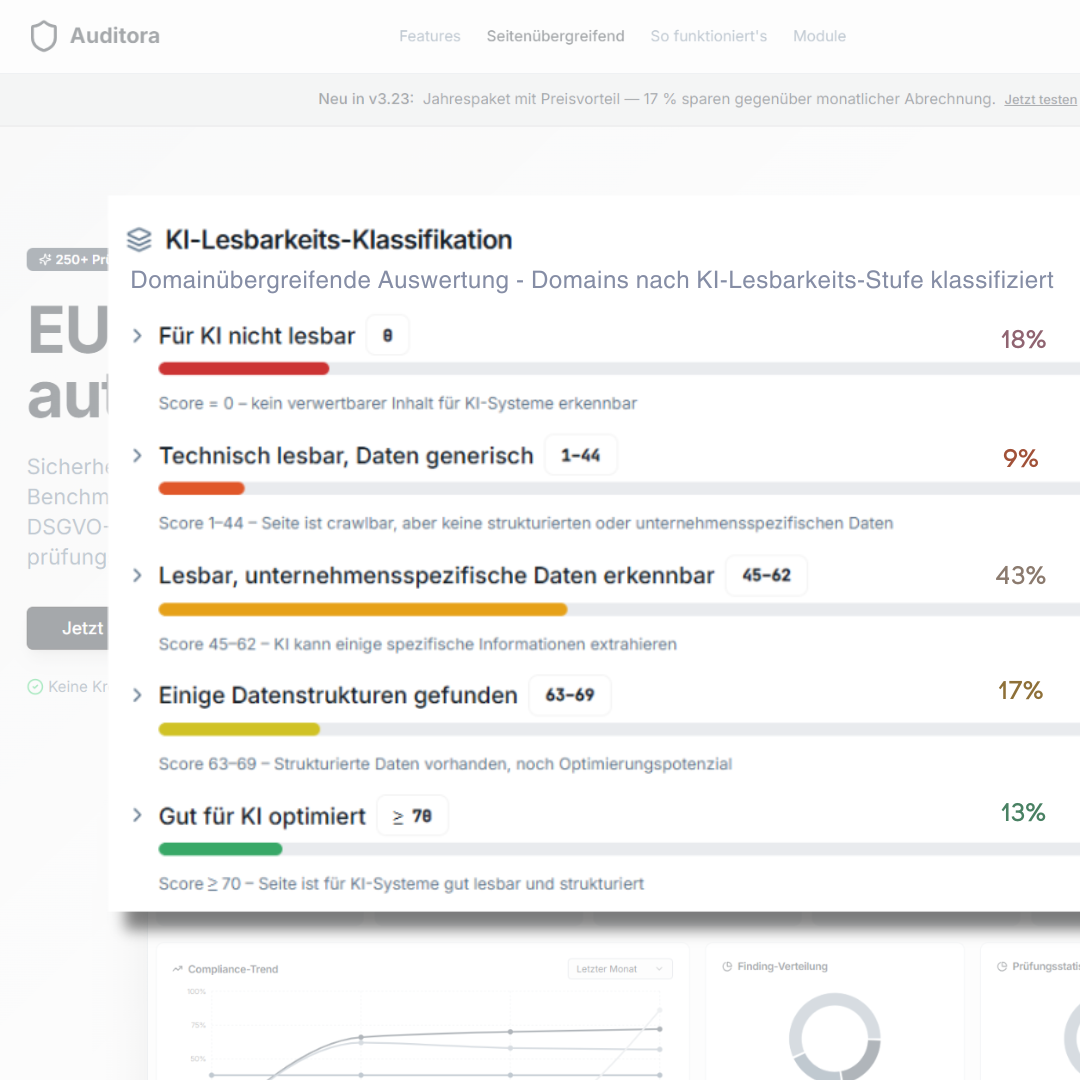1080x1080 pixels.
Task: Click the 'Score 63–69 – Strukturierte Daten vorhanden' text
Action: 445,764
